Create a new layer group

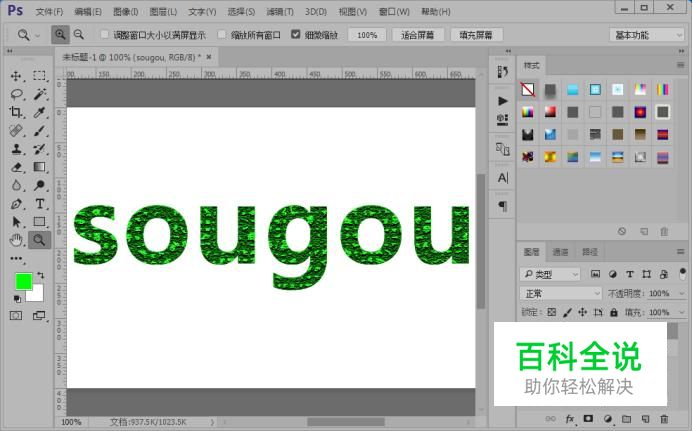[626, 419]
